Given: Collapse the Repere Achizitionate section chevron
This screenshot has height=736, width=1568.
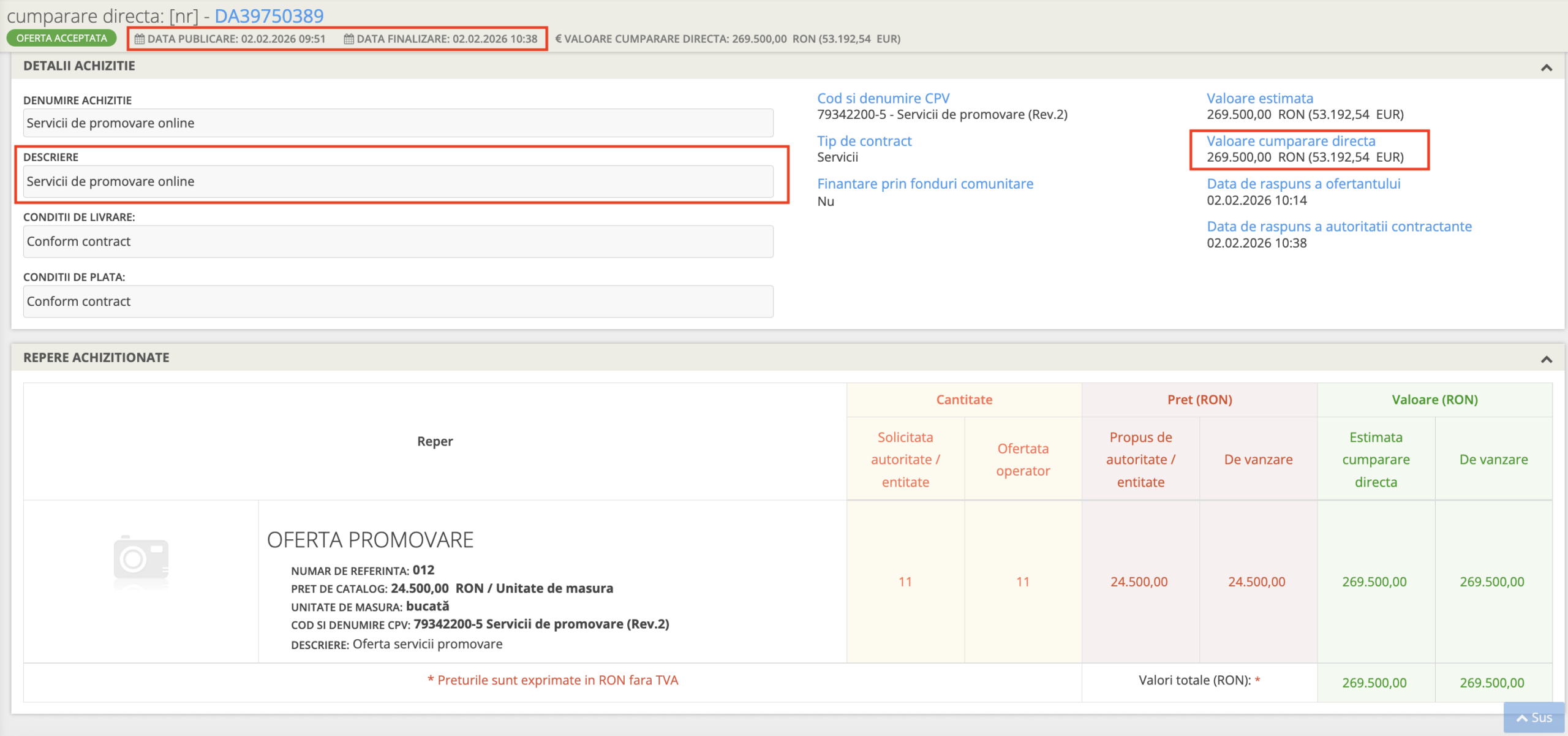Looking at the screenshot, I should coord(1546,359).
